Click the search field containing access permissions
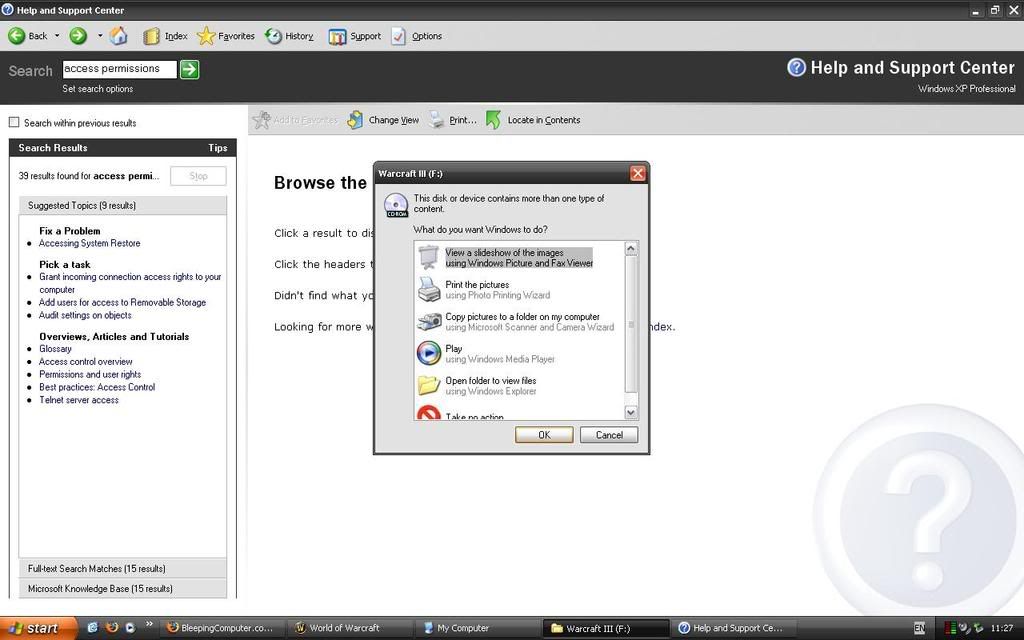1024x640 pixels. click(120, 69)
